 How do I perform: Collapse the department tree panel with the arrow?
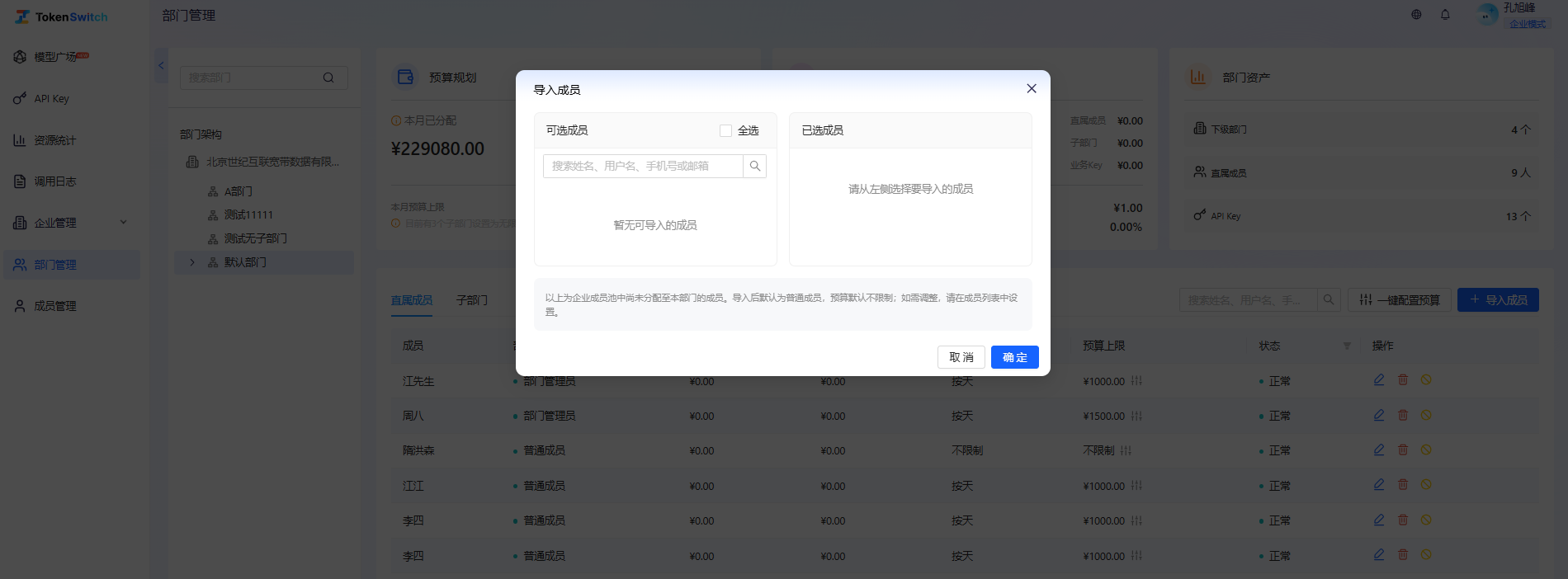(x=162, y=65)
